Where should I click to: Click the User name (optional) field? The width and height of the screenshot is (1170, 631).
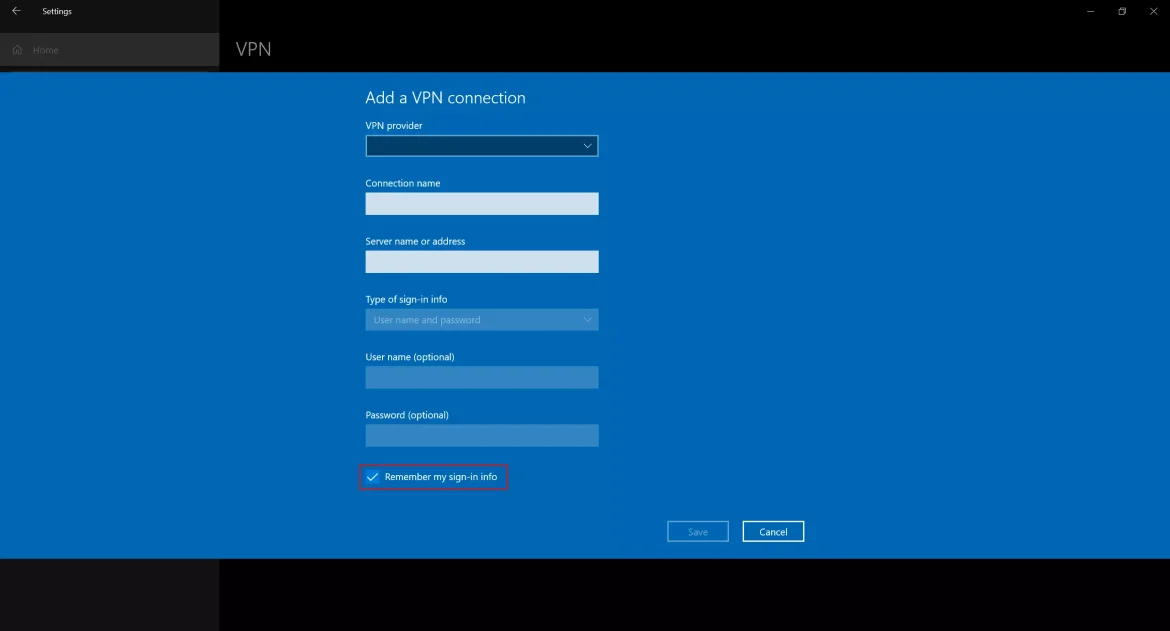point(481,377)
